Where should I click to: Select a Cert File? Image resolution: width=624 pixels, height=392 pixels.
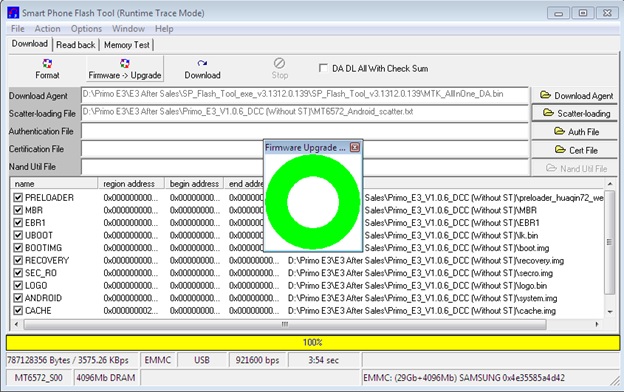coord(576,150)
